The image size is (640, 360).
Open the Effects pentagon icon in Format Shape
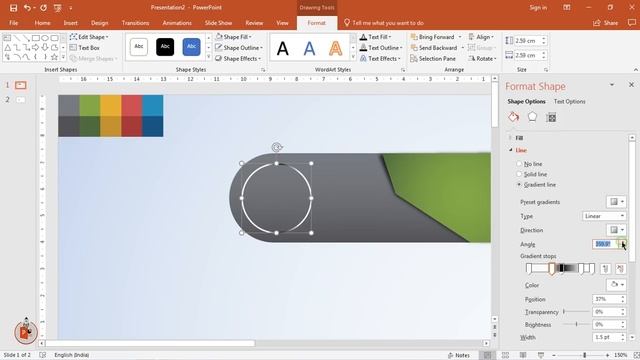click(x=532, y=117)
